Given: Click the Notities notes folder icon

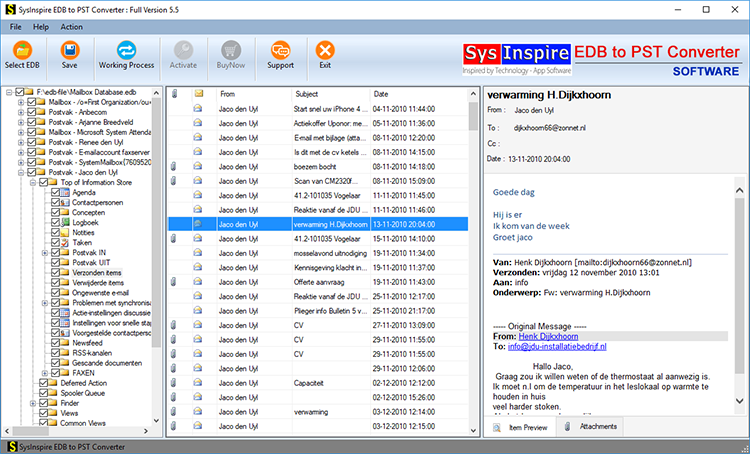Looking at the screenshot, I should pyautogui.click(x=66, y=233).
